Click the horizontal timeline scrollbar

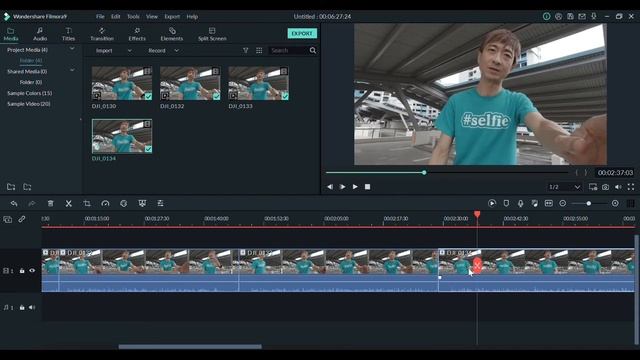pos(190,347)
